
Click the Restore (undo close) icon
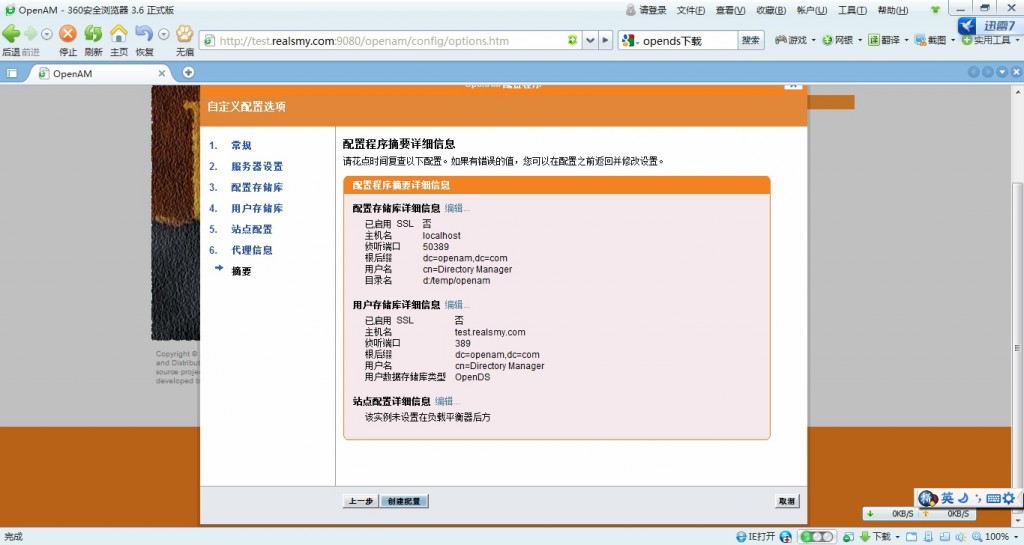pos(144,33)
